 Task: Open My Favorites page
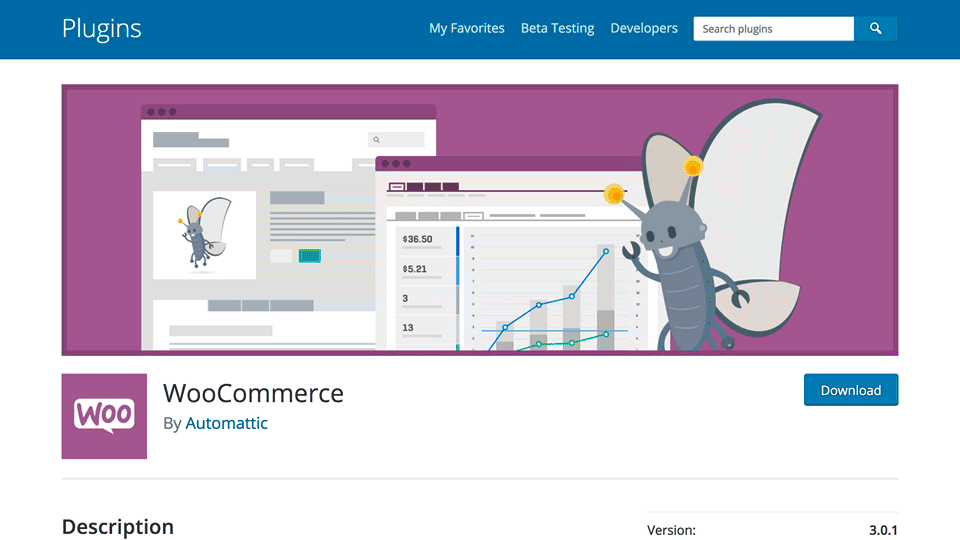point(467,28)
